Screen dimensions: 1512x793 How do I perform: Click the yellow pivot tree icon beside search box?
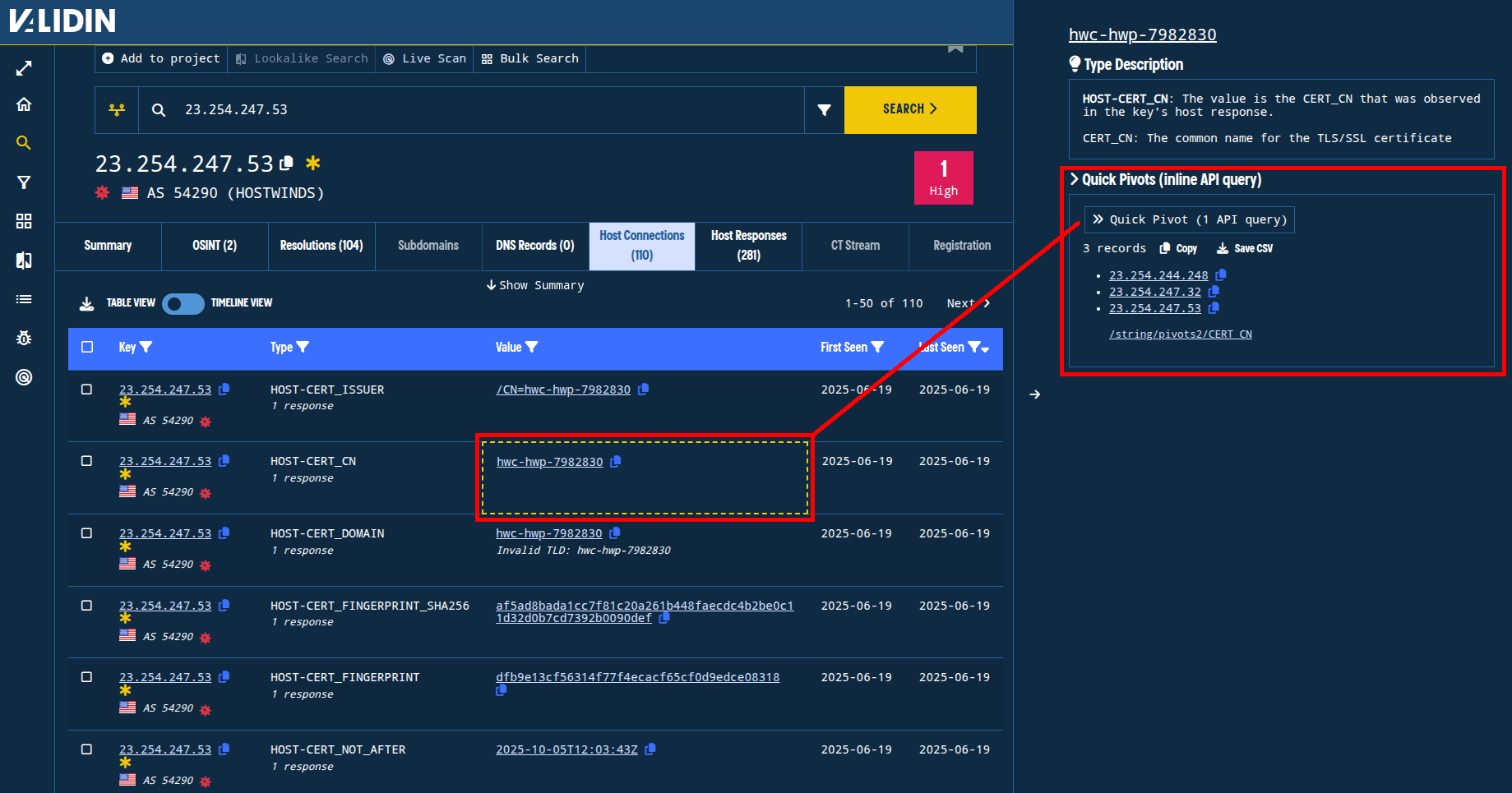117,110
